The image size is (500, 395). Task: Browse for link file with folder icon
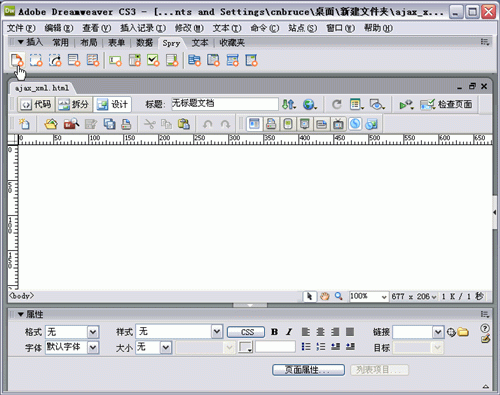pyautogui.click(x=463, y=332)
